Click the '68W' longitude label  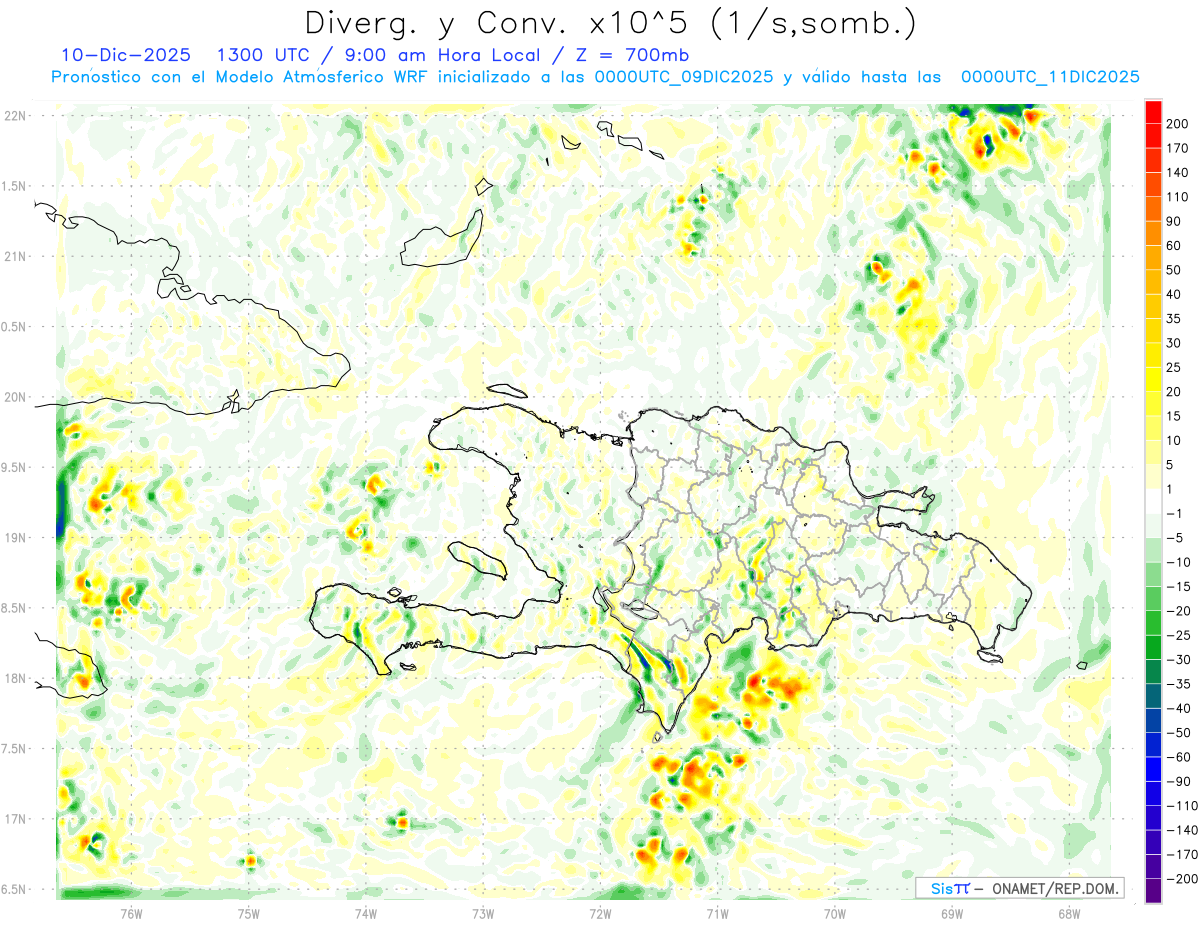click(x=1068, y=912)
